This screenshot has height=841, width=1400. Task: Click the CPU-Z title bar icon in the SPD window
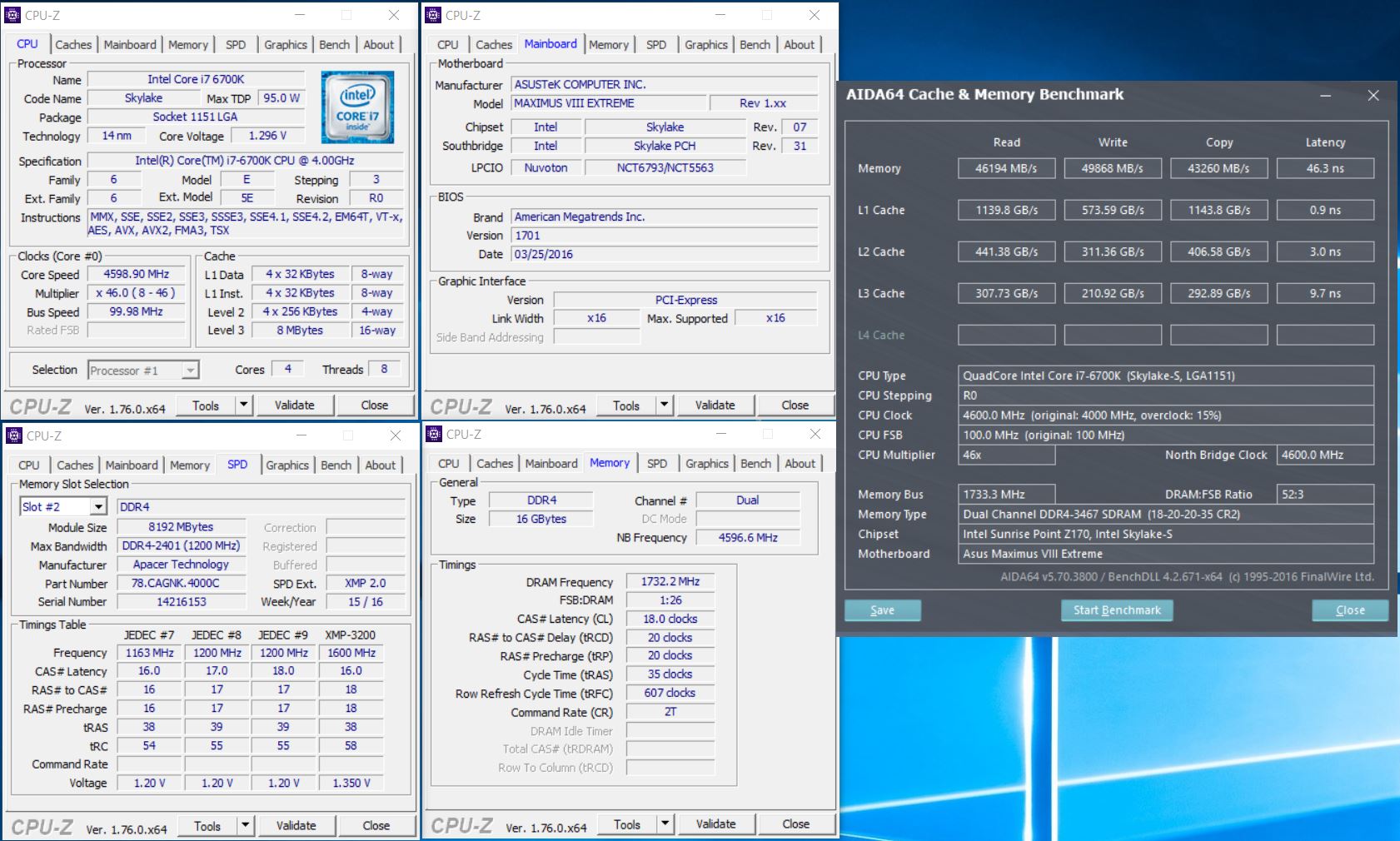13,435
